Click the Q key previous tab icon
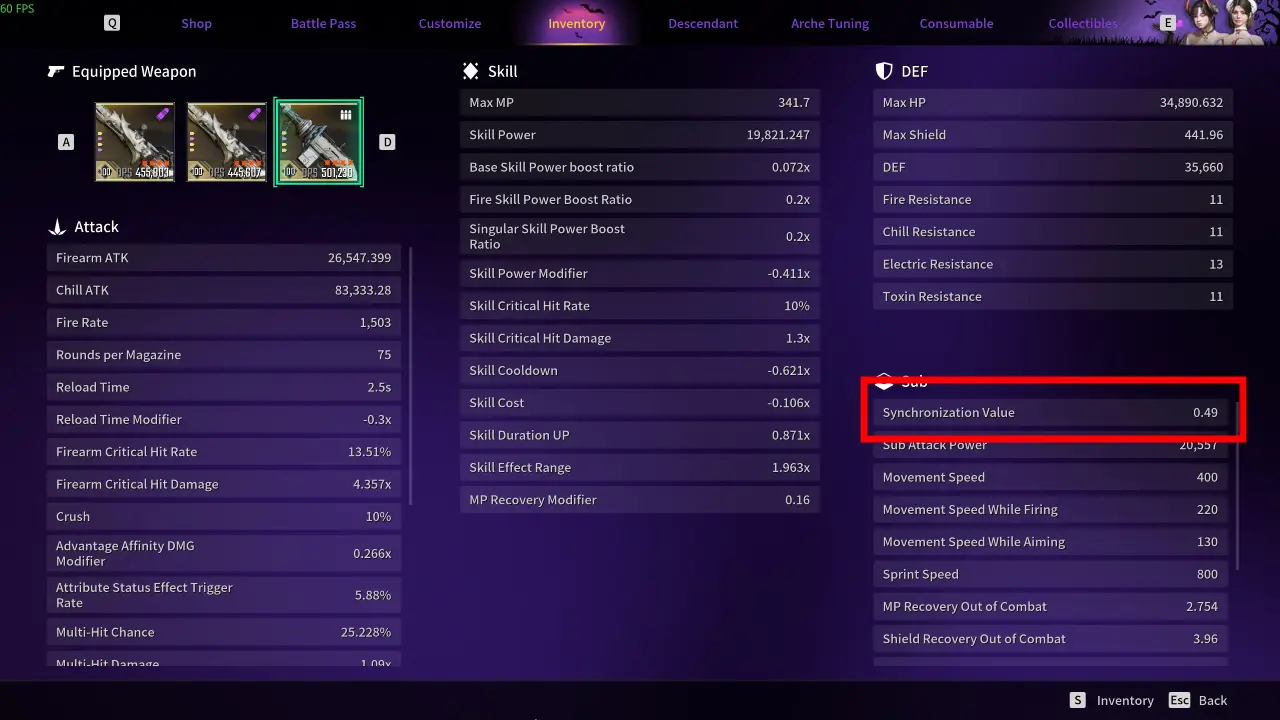This screenshot has height=720, width=1280. click(112, 23)
